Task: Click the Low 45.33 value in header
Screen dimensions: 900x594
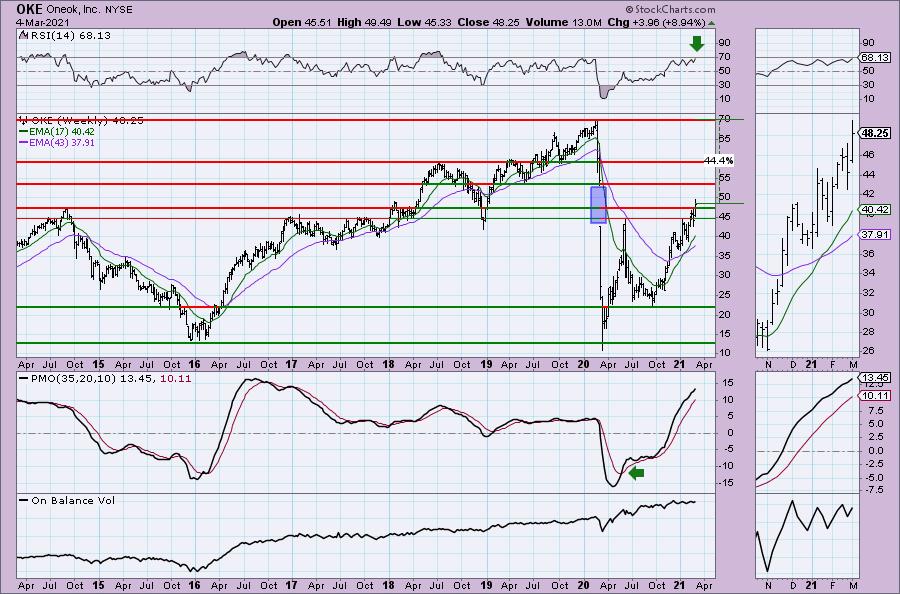Action: click(x=424, y=22)
